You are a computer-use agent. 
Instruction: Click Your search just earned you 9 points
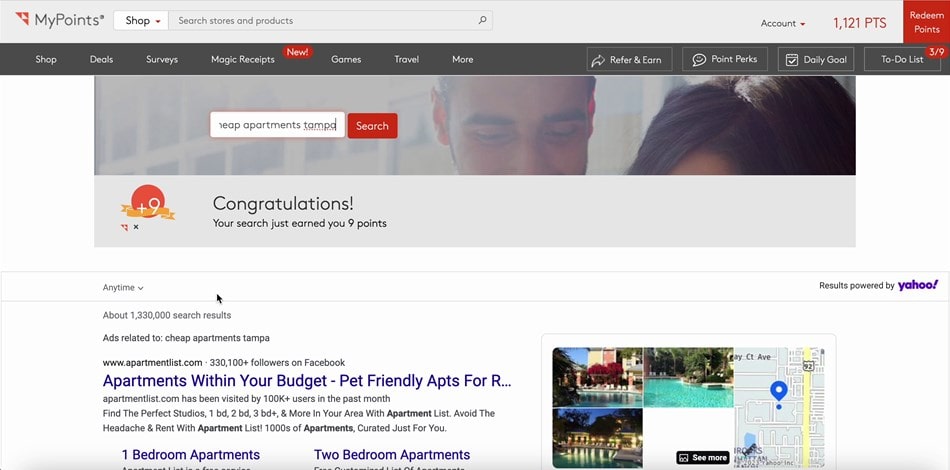pos(299,223)
